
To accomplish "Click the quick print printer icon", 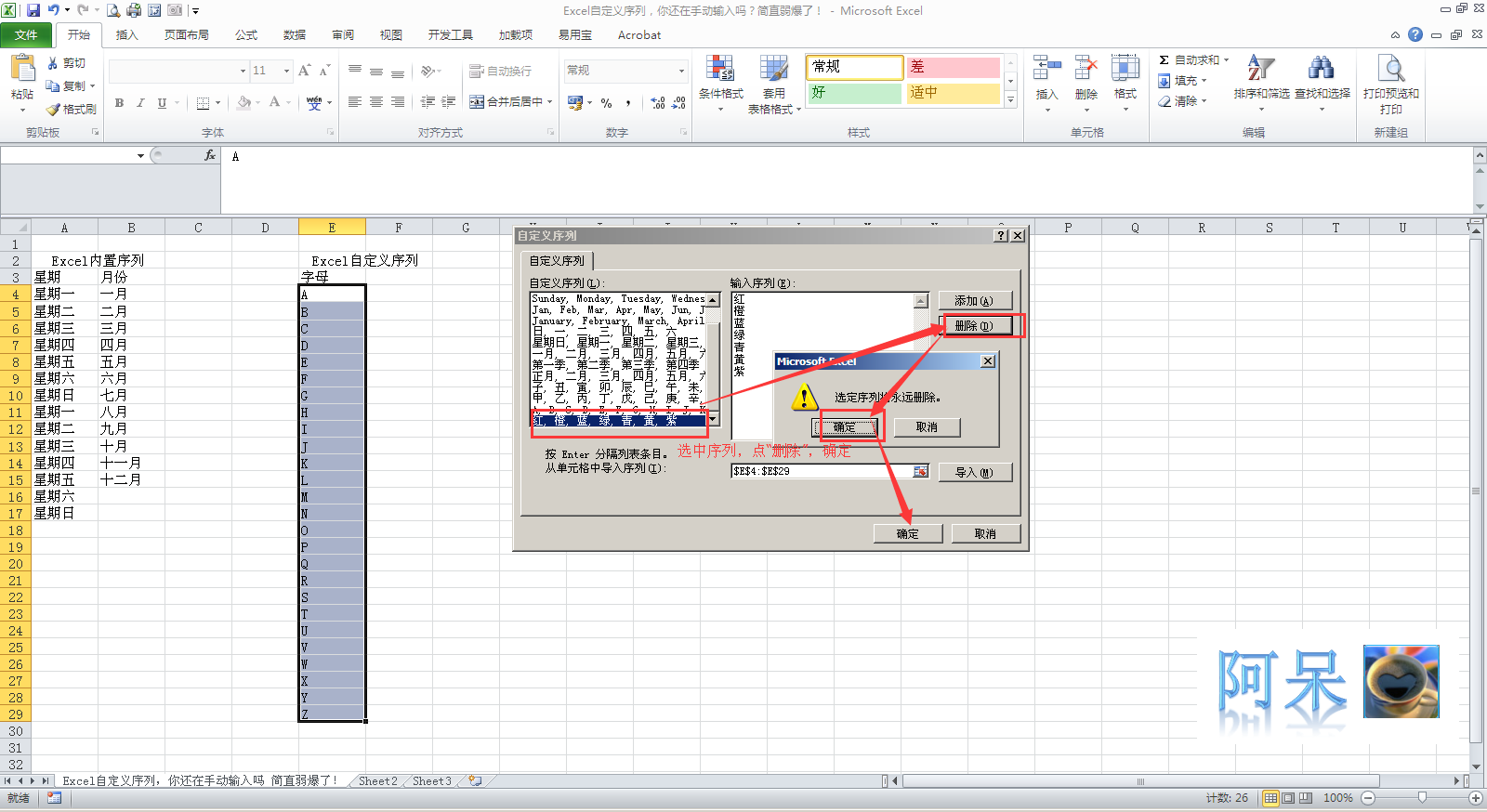I will (134, 10).
